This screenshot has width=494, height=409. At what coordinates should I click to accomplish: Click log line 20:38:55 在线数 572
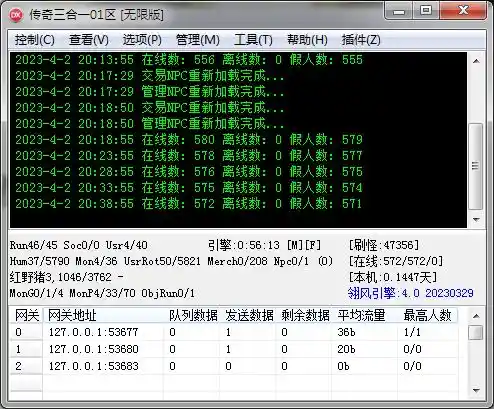(x=189, y=204)
